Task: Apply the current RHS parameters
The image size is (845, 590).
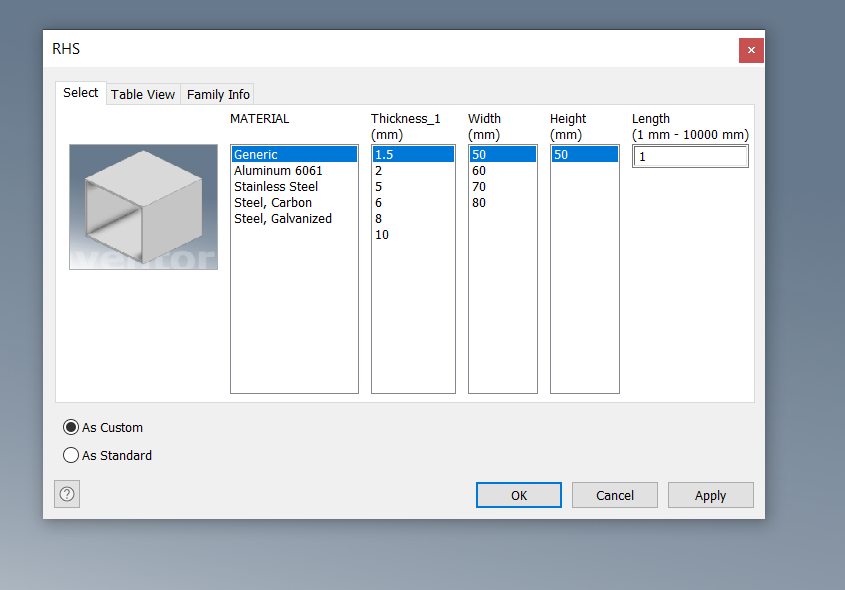Action: [710, 494]
